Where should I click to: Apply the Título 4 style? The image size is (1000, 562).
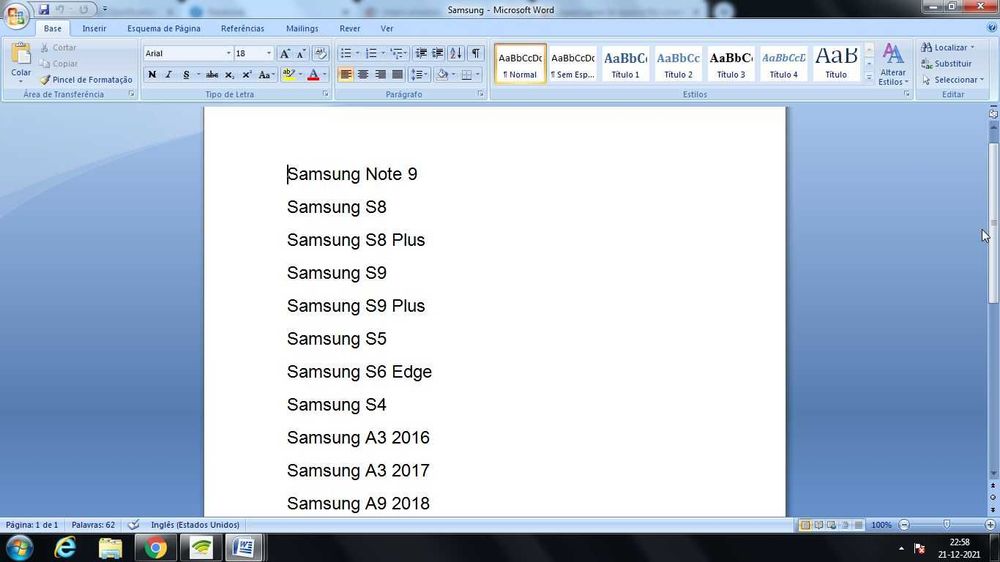click(x=783, y=64)
